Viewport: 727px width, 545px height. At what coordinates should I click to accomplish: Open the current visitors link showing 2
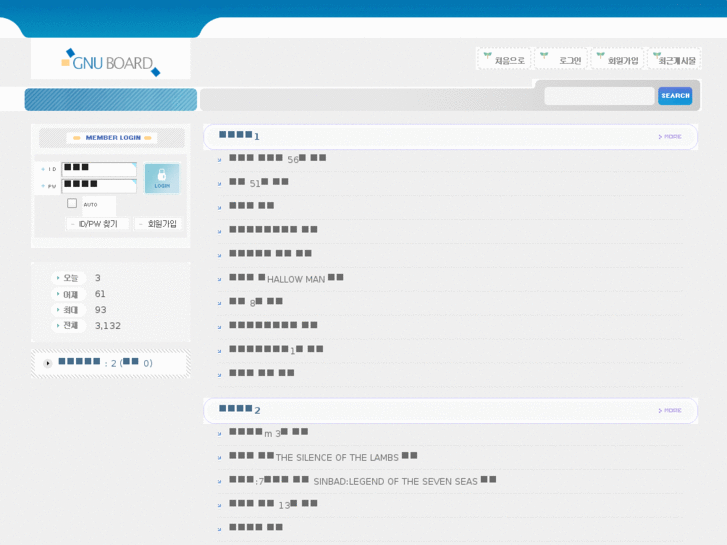tap(105, 363)
